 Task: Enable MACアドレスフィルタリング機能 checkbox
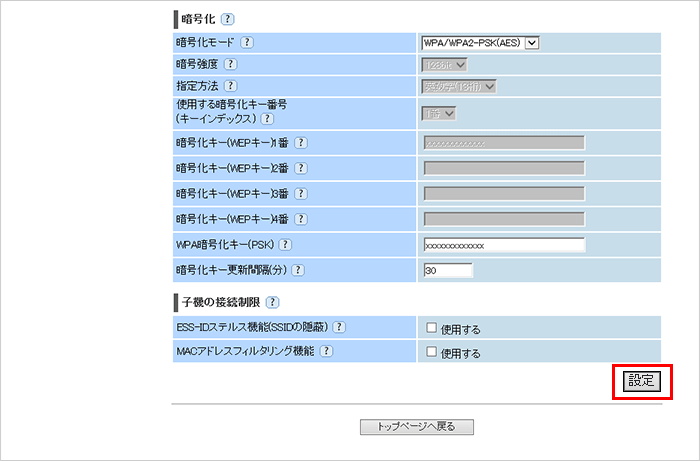[x=431, y=353]
